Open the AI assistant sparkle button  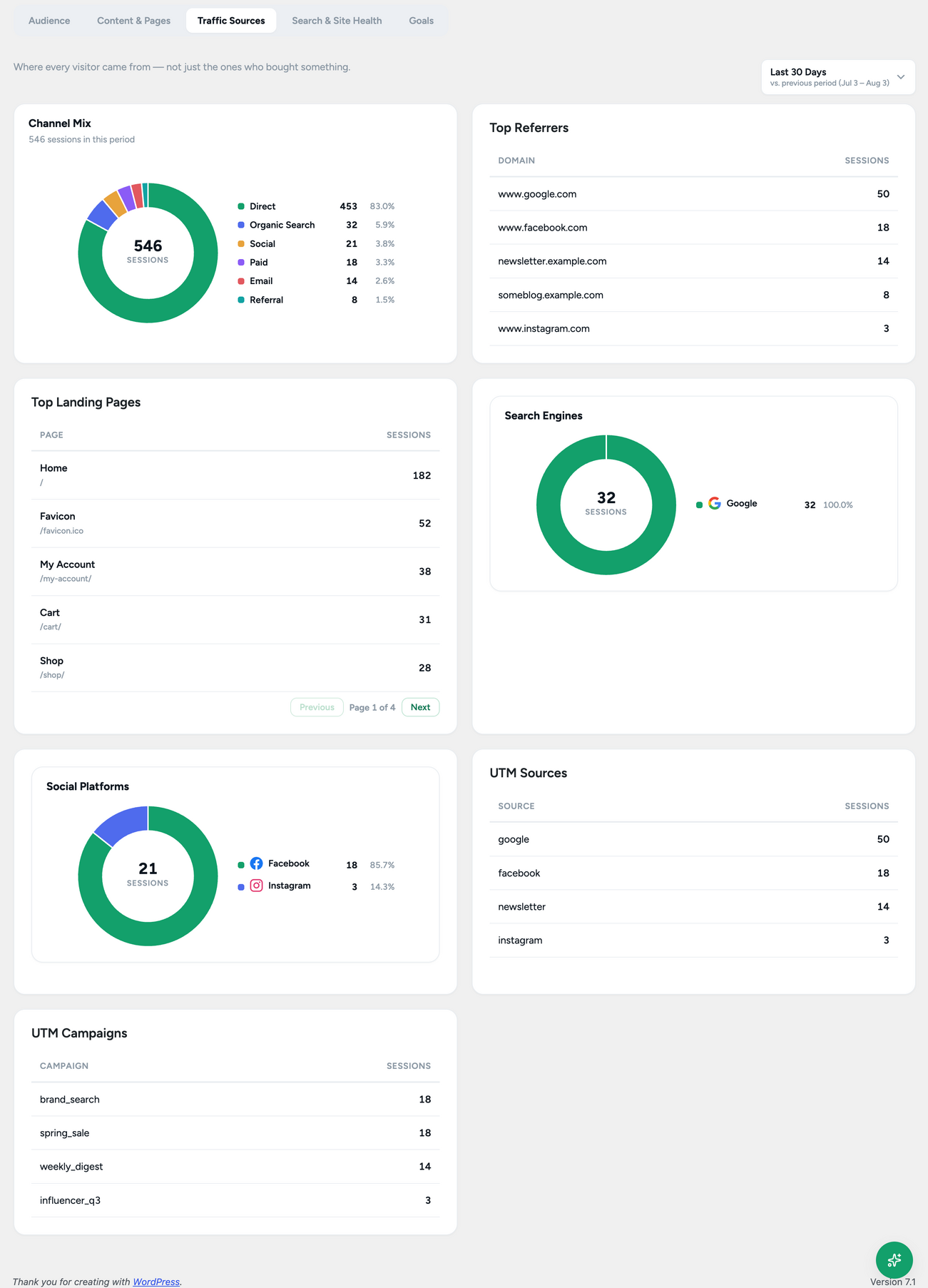pos(894,1259)
